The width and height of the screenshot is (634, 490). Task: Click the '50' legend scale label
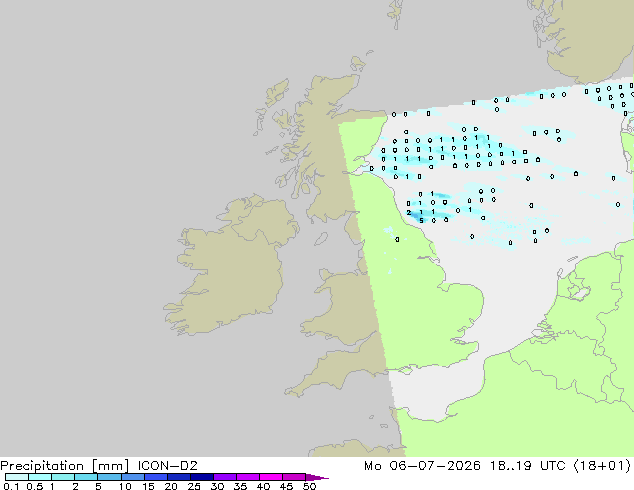coord(309,486)
